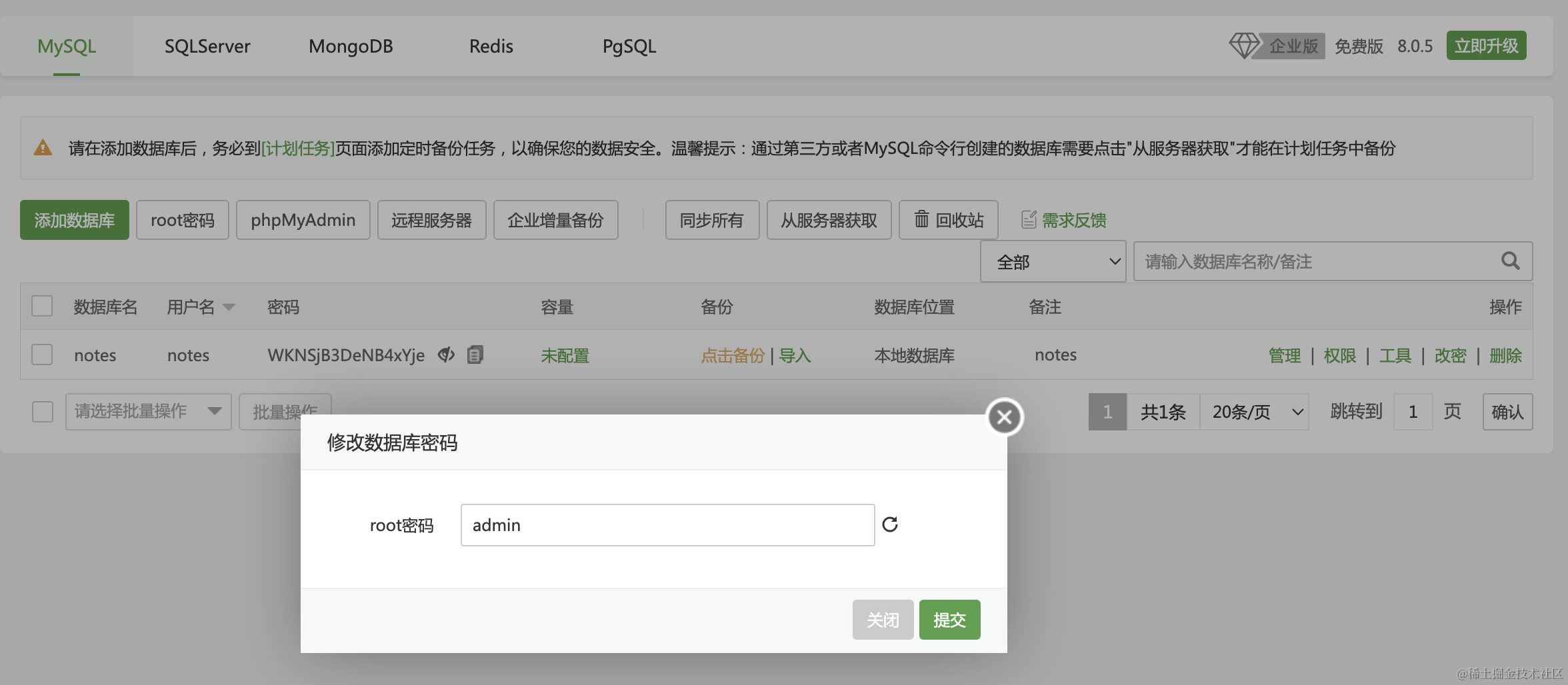Image resolution: width=1568 pixels, height=685 pixels.
Task: Click the 需求反馈 feedback icon link
Action: point(1029,220)
